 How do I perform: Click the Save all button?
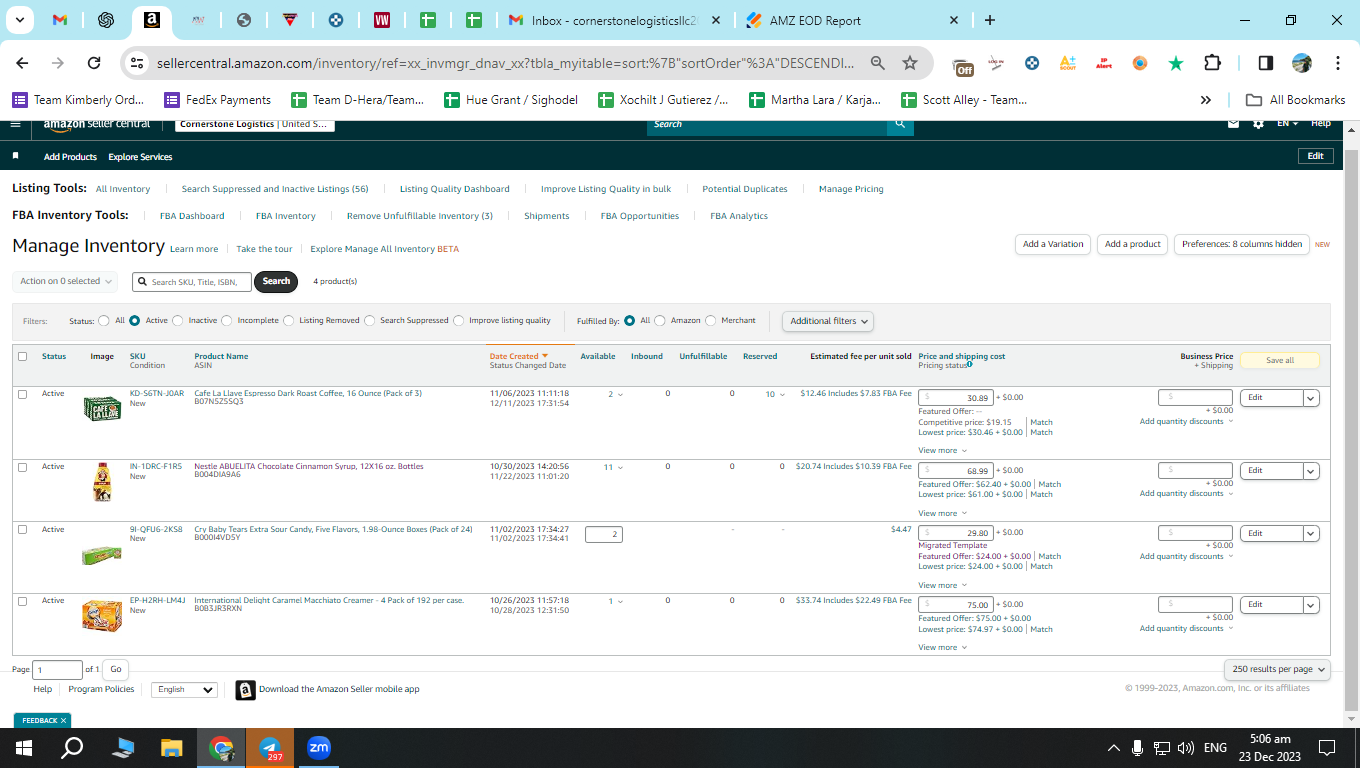pos(1280,360)
